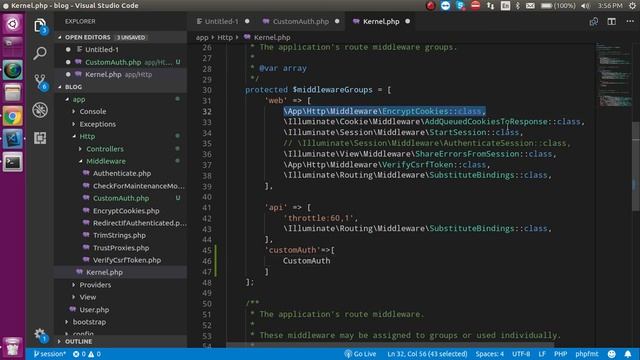The image size is (640, 360).
Task: Click the app breadcrumb segment
Action: click(202, 38)
